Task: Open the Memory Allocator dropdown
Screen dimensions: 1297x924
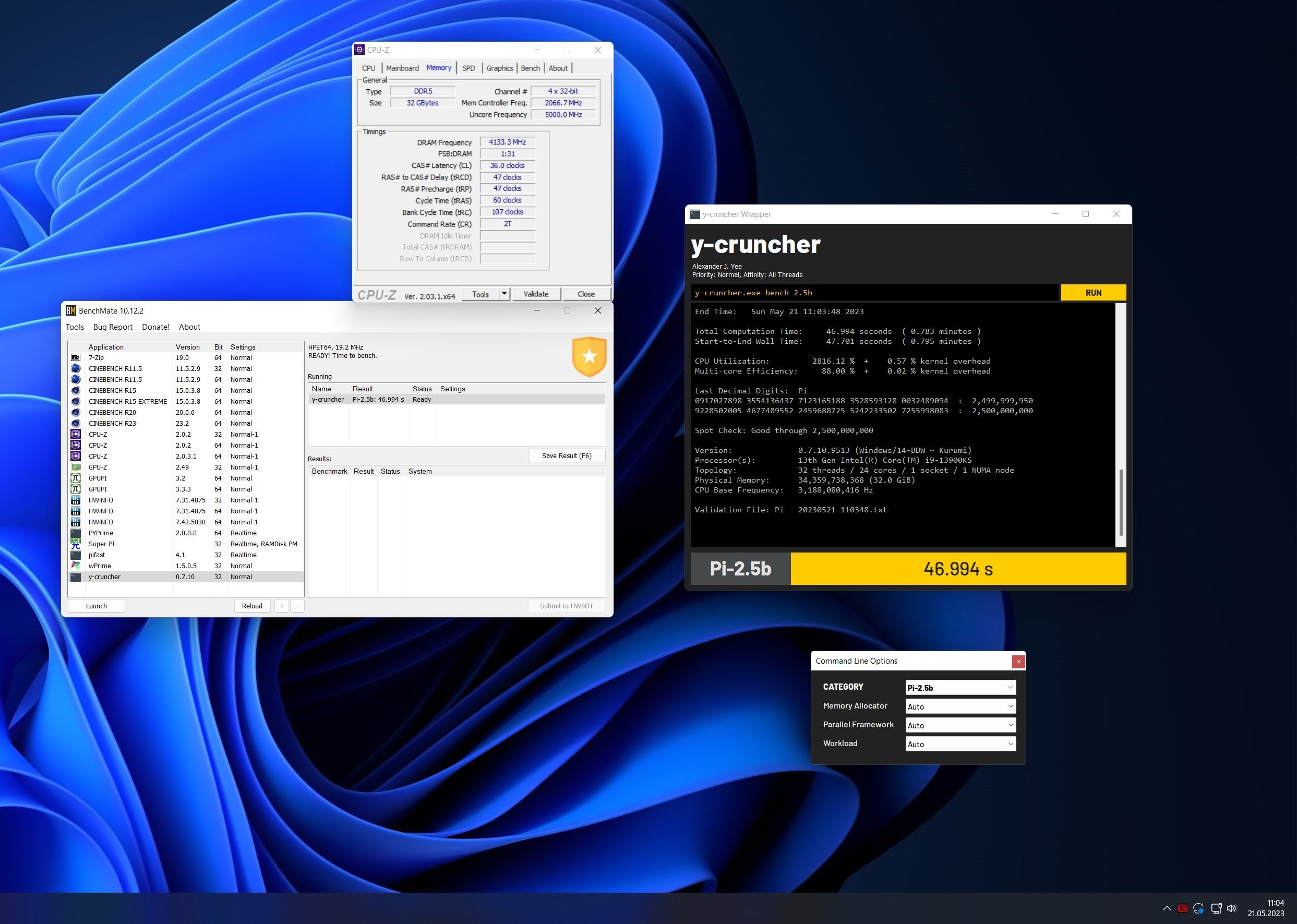Action: pyautogui.click(x=960, y=706)
